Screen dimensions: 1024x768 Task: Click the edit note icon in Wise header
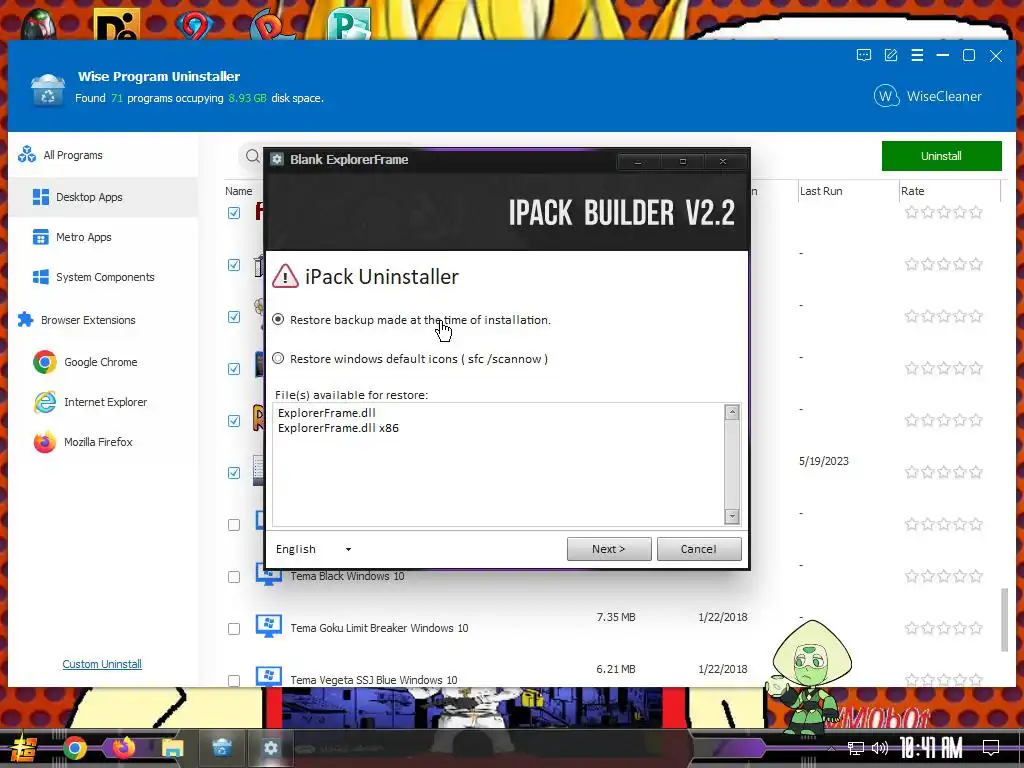coord(891,56)
